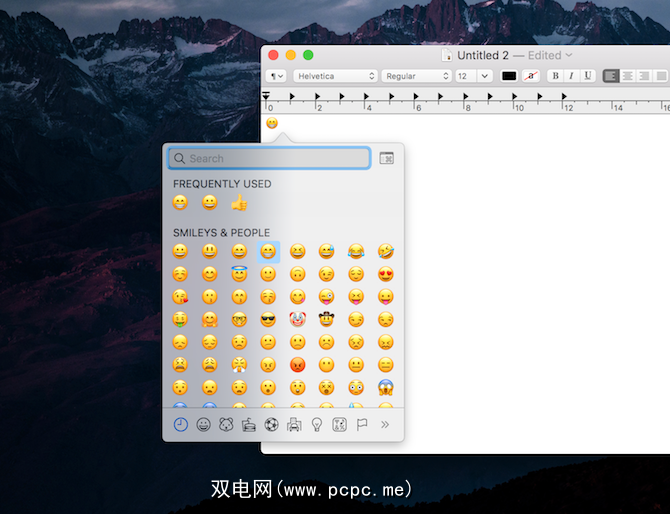Select the thumbs up emoji

pos(239,203)
